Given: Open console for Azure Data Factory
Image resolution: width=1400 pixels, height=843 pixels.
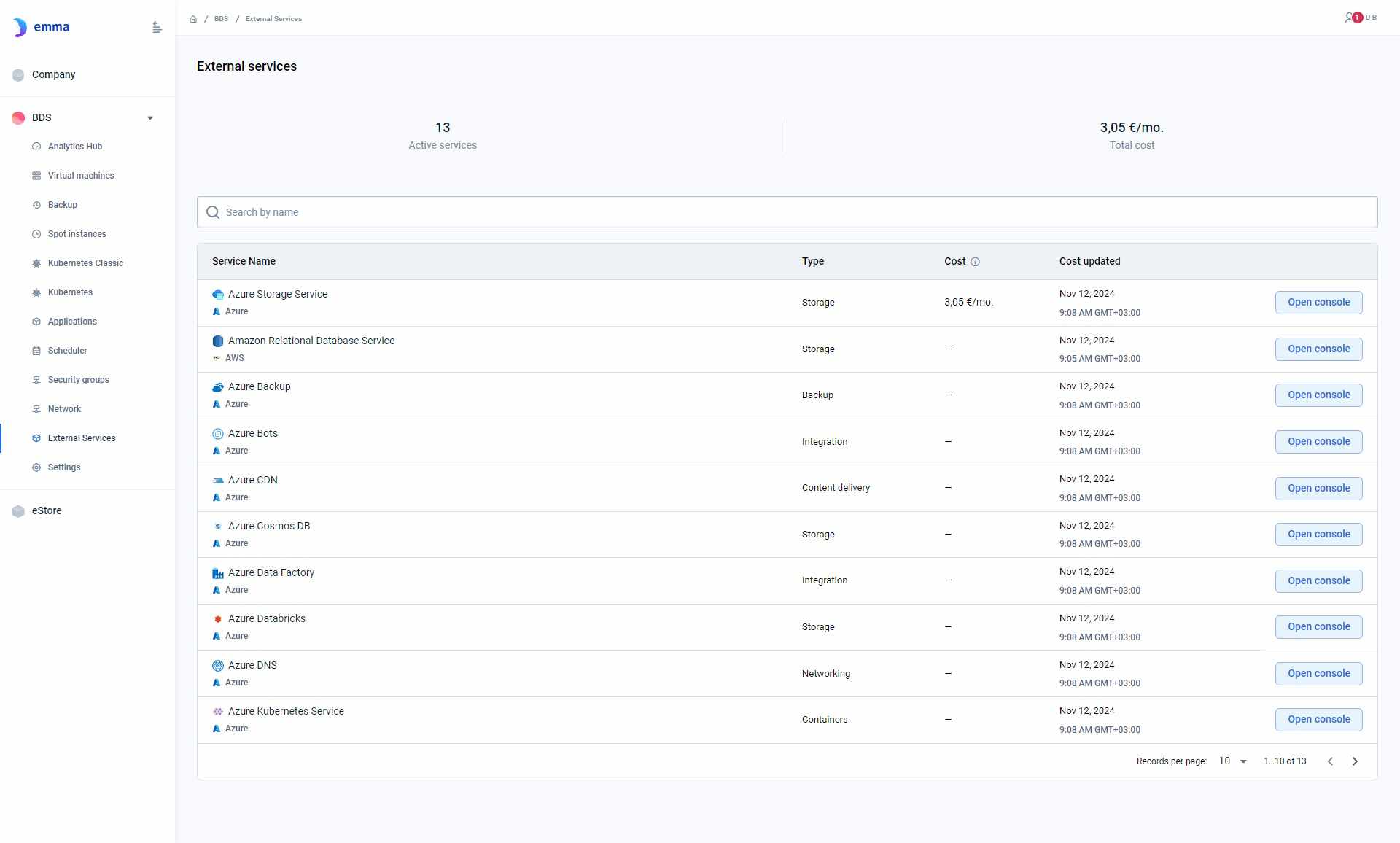Looking at the screenshot, I should (1318, 581).
